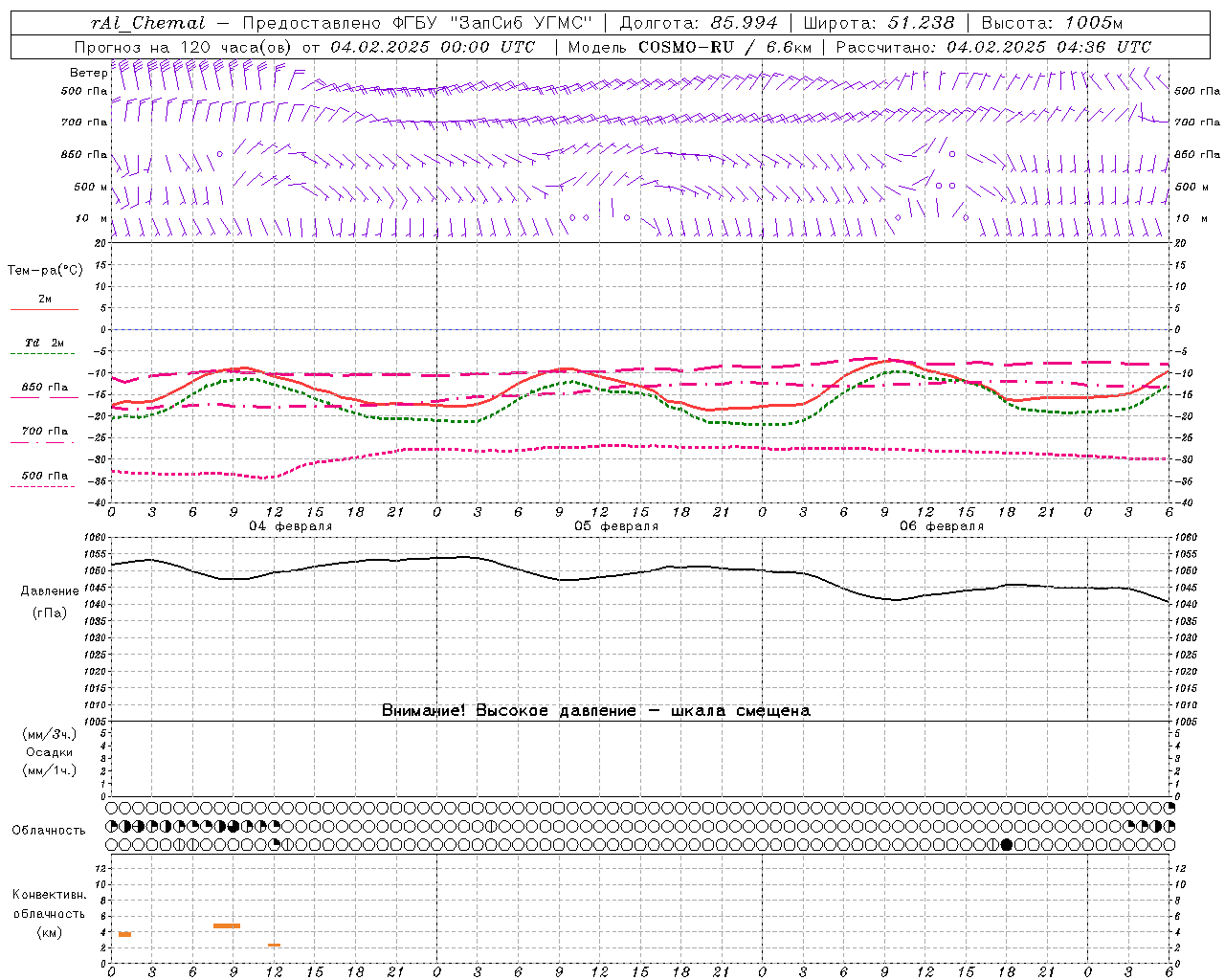Click the (мм/3ч.) precipitation unit label
This screenshot has width=1225, height=980.
pyautogui.click(x=49, y=734)
